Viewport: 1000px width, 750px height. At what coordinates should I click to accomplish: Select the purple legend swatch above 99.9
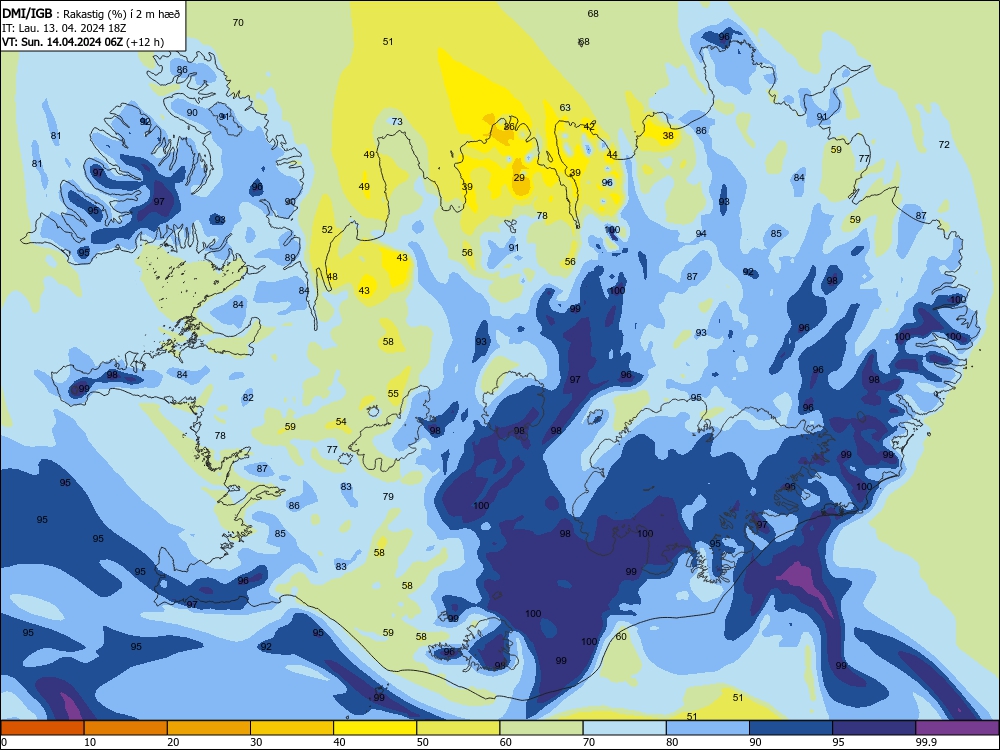[x=957, y=728]
